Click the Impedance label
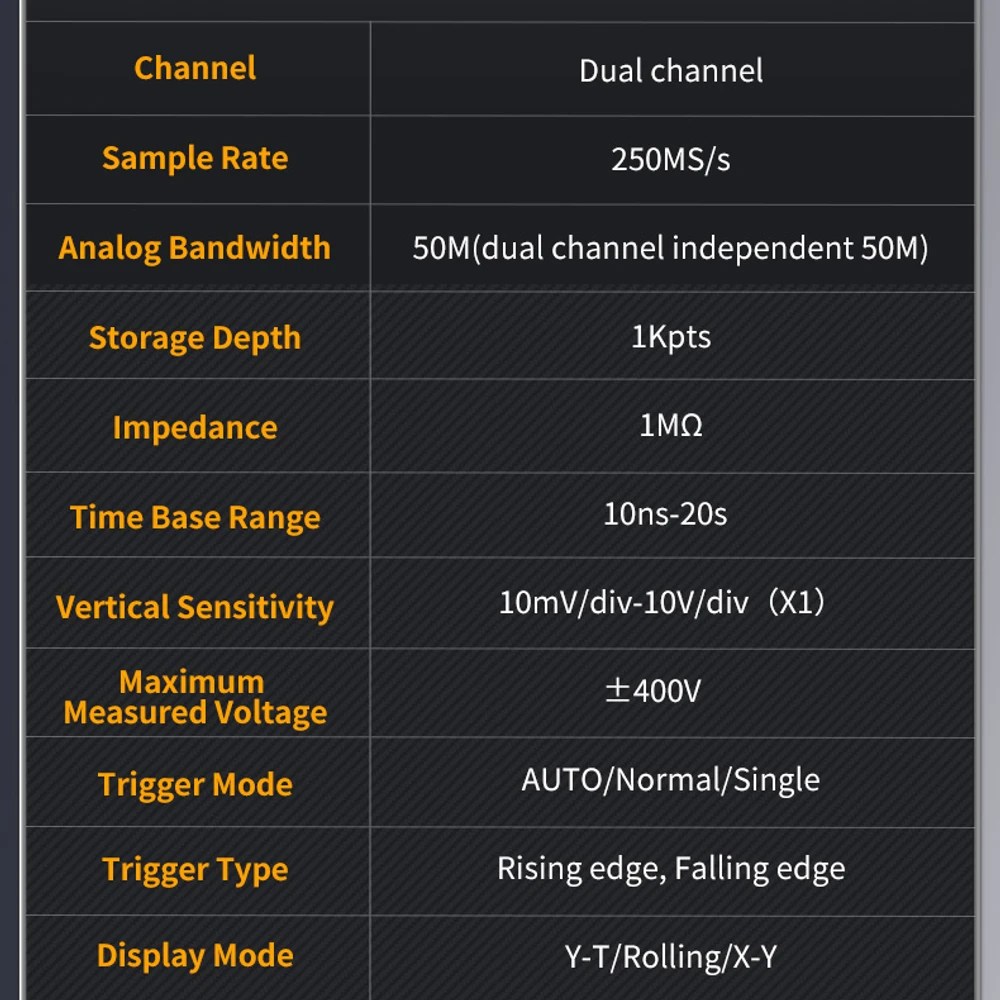The height and width of the screenshot is (1000, 1000). pyautogui.click(x=195, y=428)
